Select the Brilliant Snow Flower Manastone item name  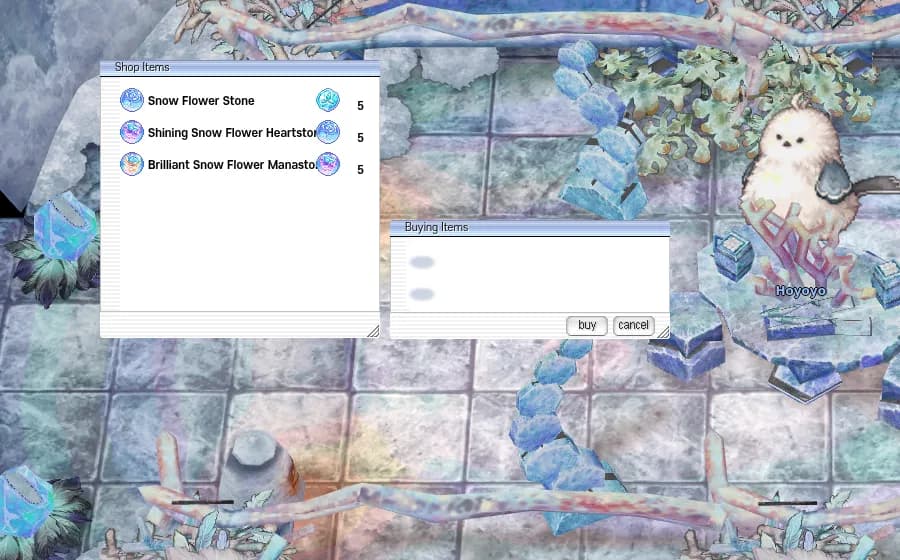click(232, 165)
